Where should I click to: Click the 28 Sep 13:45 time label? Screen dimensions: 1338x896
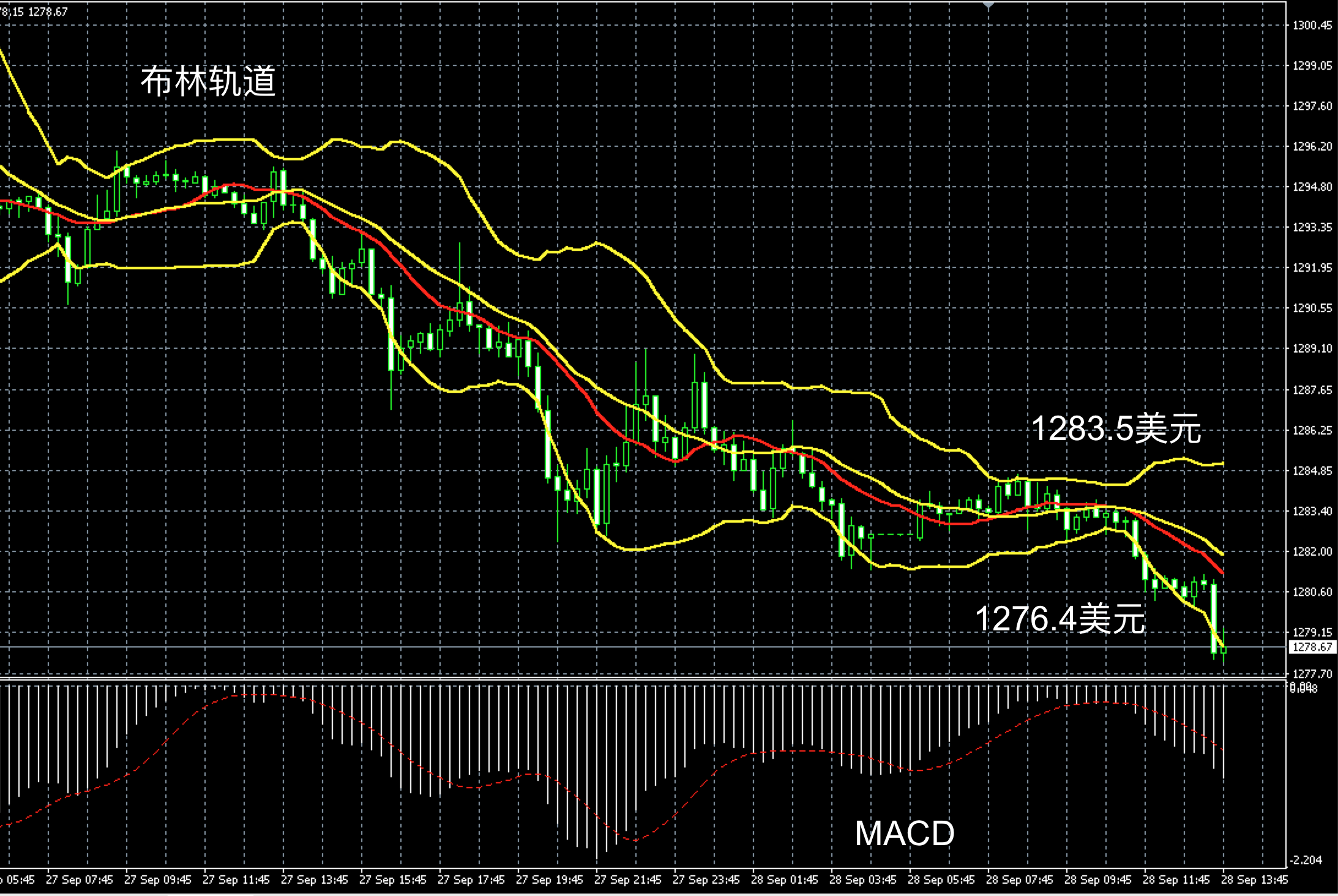click(x=1254, y=879)
